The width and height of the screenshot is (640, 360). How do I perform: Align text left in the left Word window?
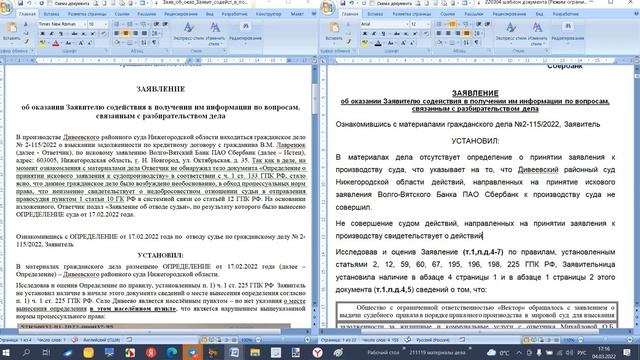pyautogui.click(x=116, y=33)
